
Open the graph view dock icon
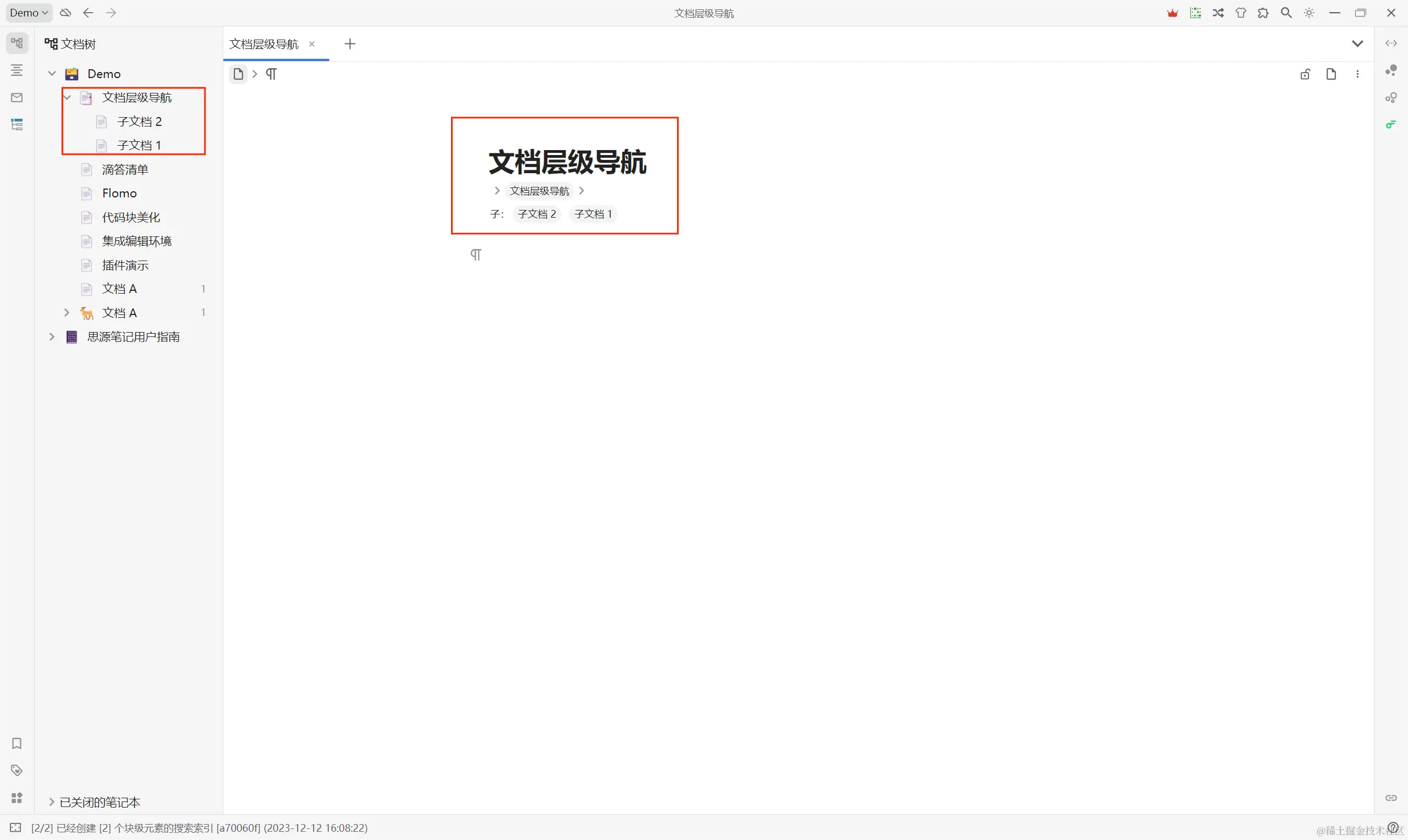[x=1391, y=70]
